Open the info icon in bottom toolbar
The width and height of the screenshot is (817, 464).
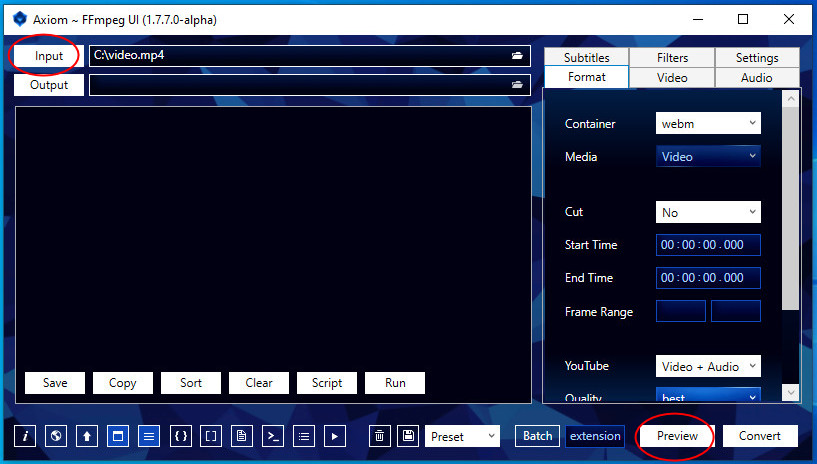pyautogui.click(x=25, y=436)
